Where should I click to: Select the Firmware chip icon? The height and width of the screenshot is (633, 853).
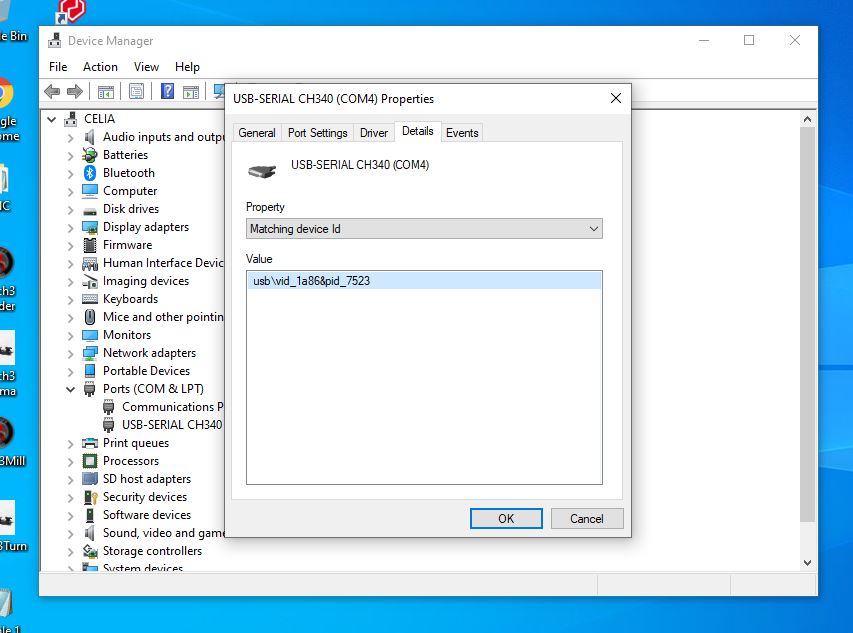pos(90,245)
